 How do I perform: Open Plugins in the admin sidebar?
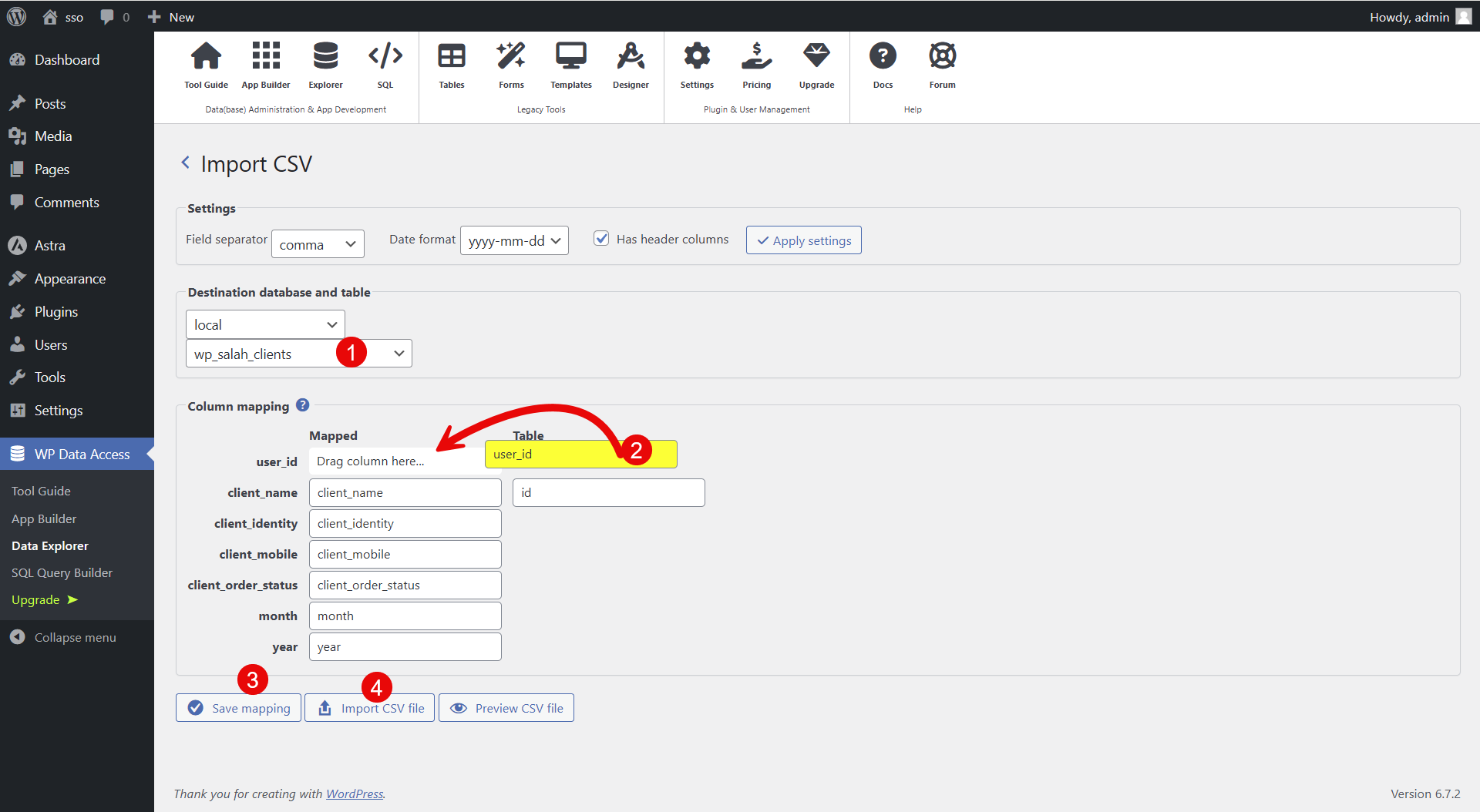56,312
